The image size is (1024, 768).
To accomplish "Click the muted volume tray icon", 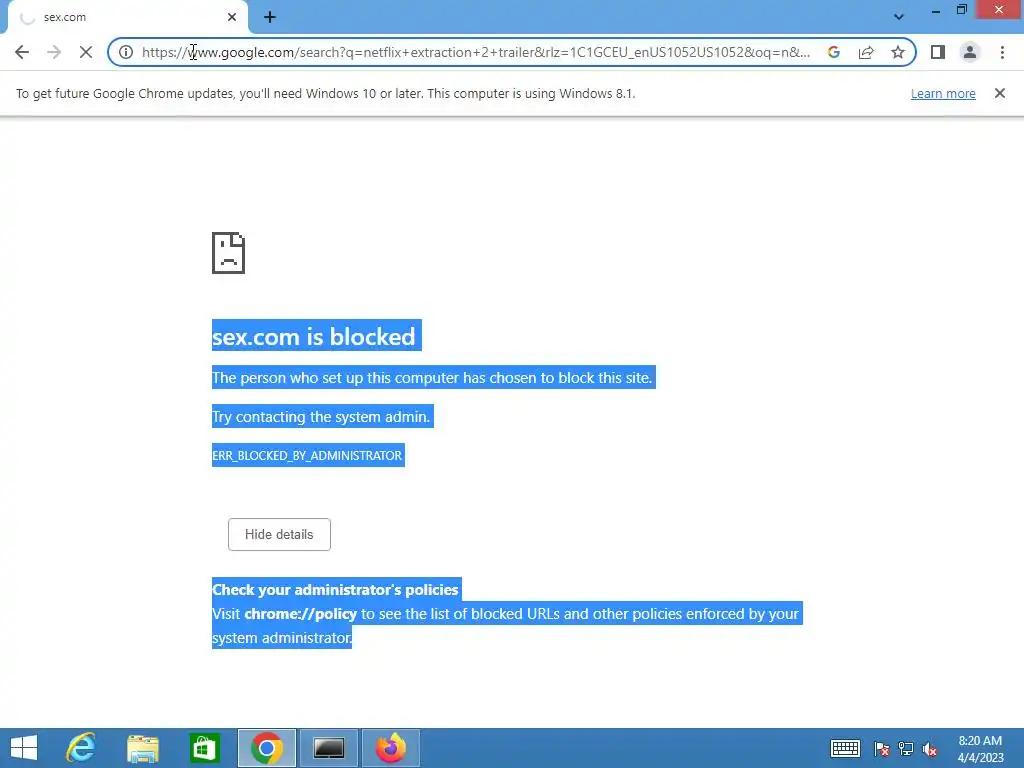I will pyautogui.click(x=930, y=748).
